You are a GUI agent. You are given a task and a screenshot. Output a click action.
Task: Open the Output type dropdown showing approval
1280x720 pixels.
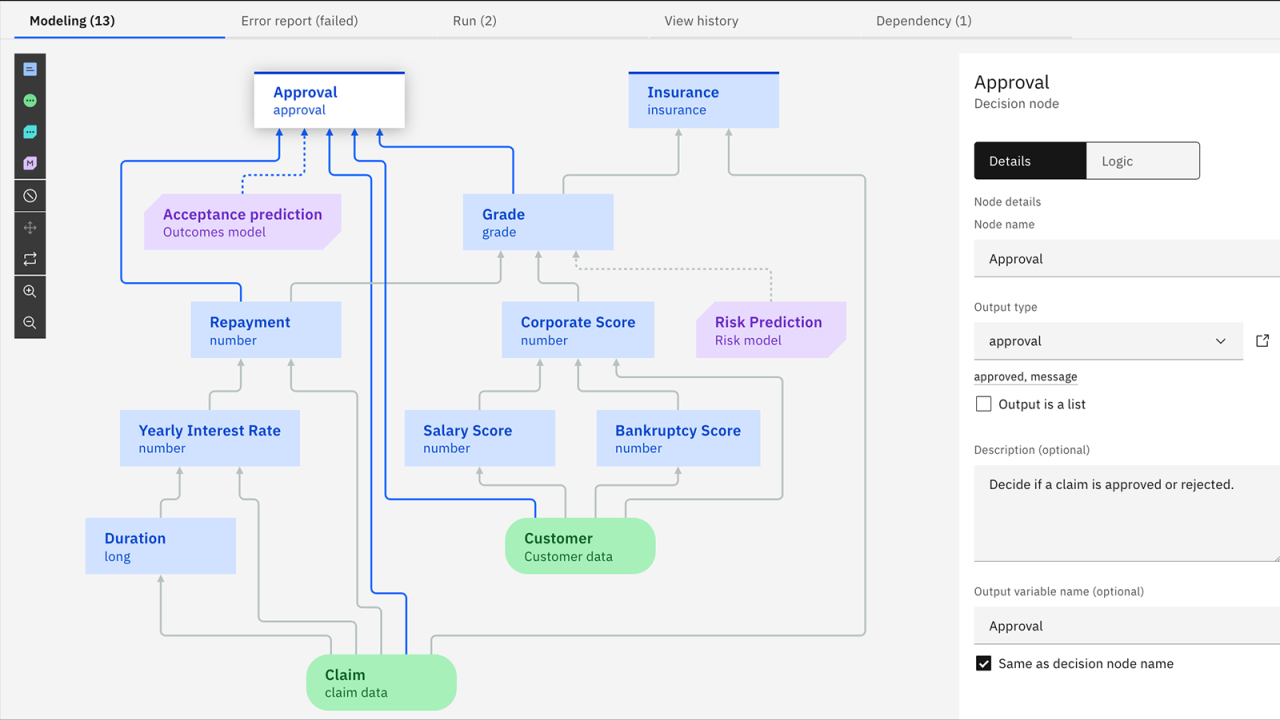coord(1108,340)
